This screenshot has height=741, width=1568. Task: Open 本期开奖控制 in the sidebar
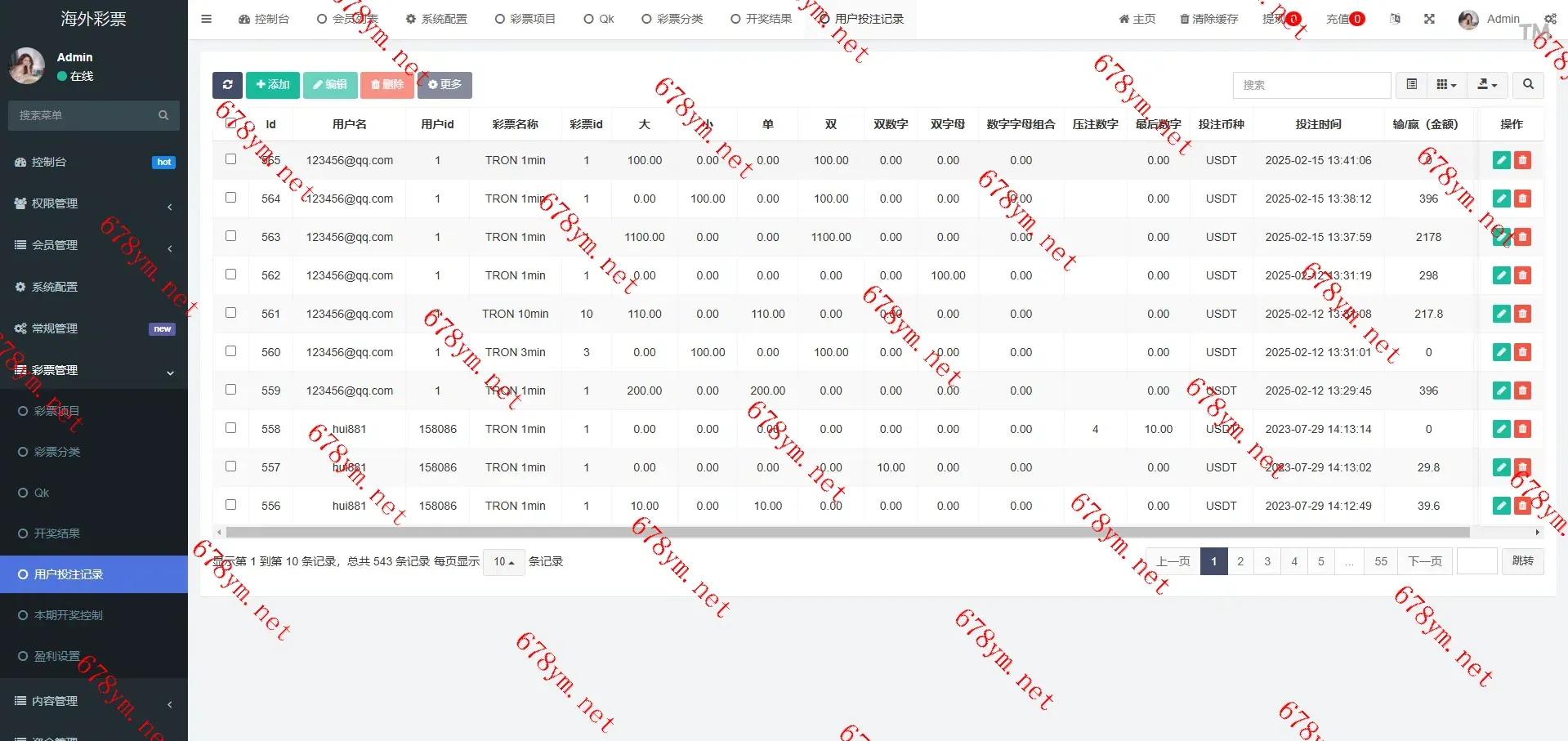pos(69,615)
